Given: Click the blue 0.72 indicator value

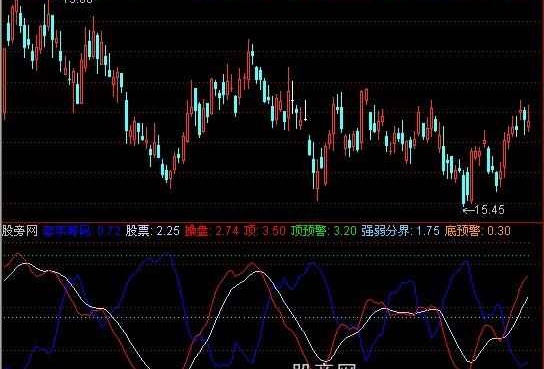Looking at the screenshot, I should tap(109, 231).
